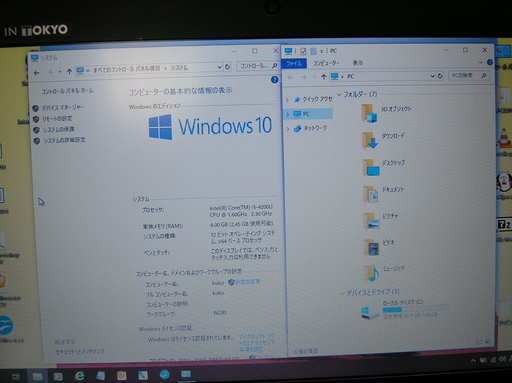This screenshot has width=512, height=383.
Task: Click the 設定の変更 change settings link
Action: click(248, 282)
